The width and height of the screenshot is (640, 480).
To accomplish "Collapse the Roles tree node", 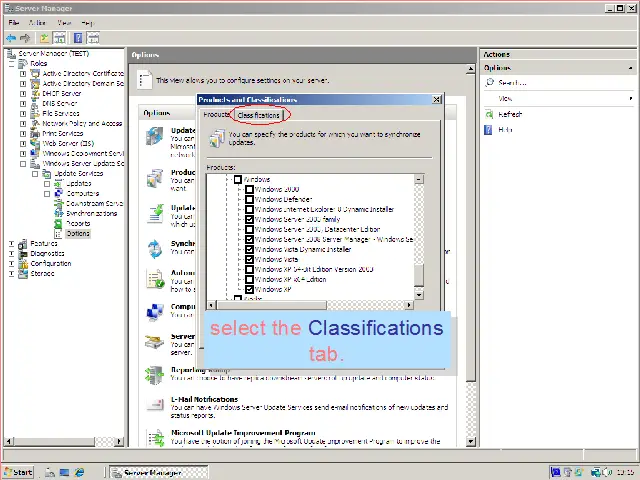I will [x=11, y=64].
